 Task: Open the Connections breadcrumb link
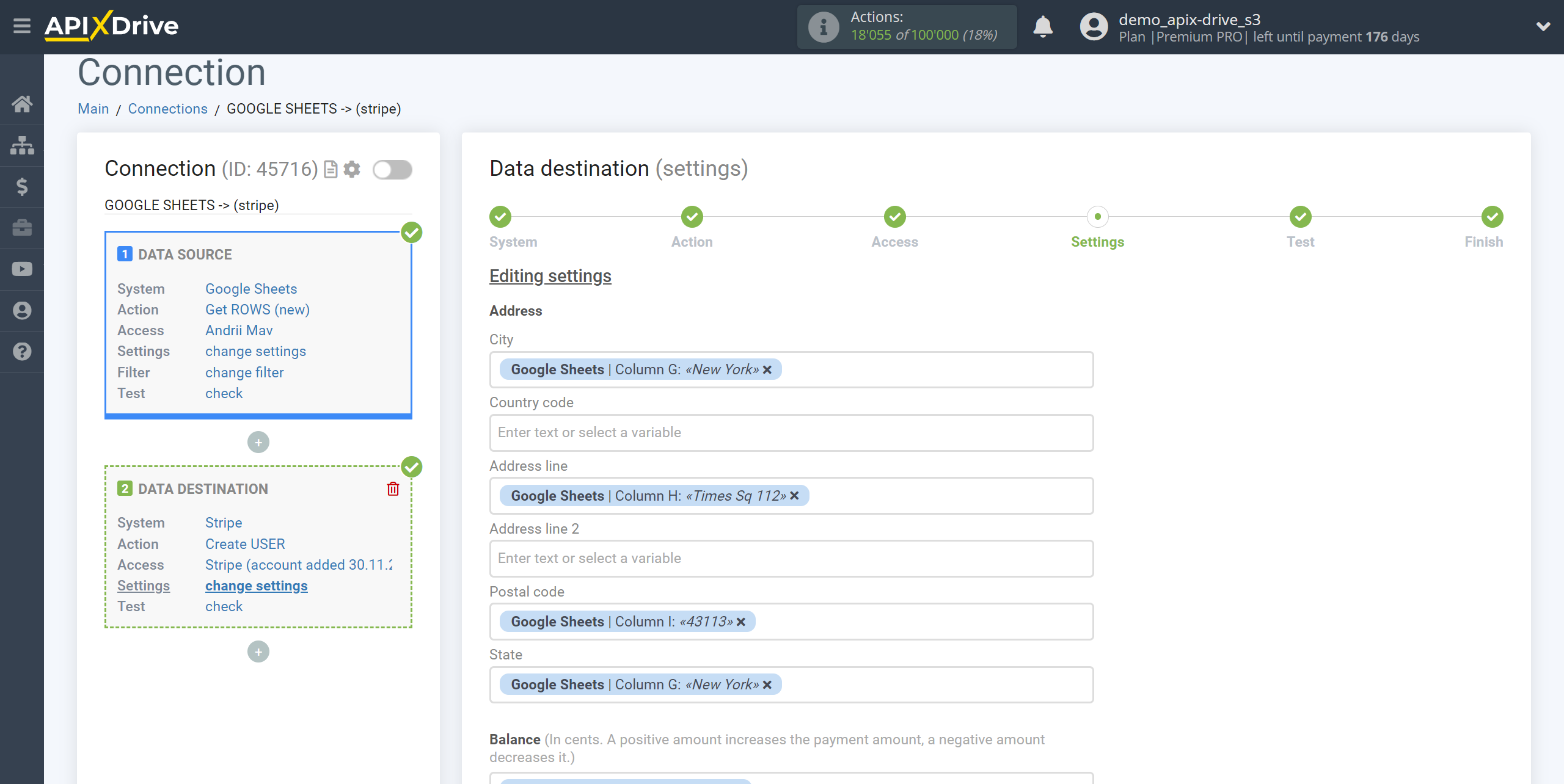coord(168,109)
